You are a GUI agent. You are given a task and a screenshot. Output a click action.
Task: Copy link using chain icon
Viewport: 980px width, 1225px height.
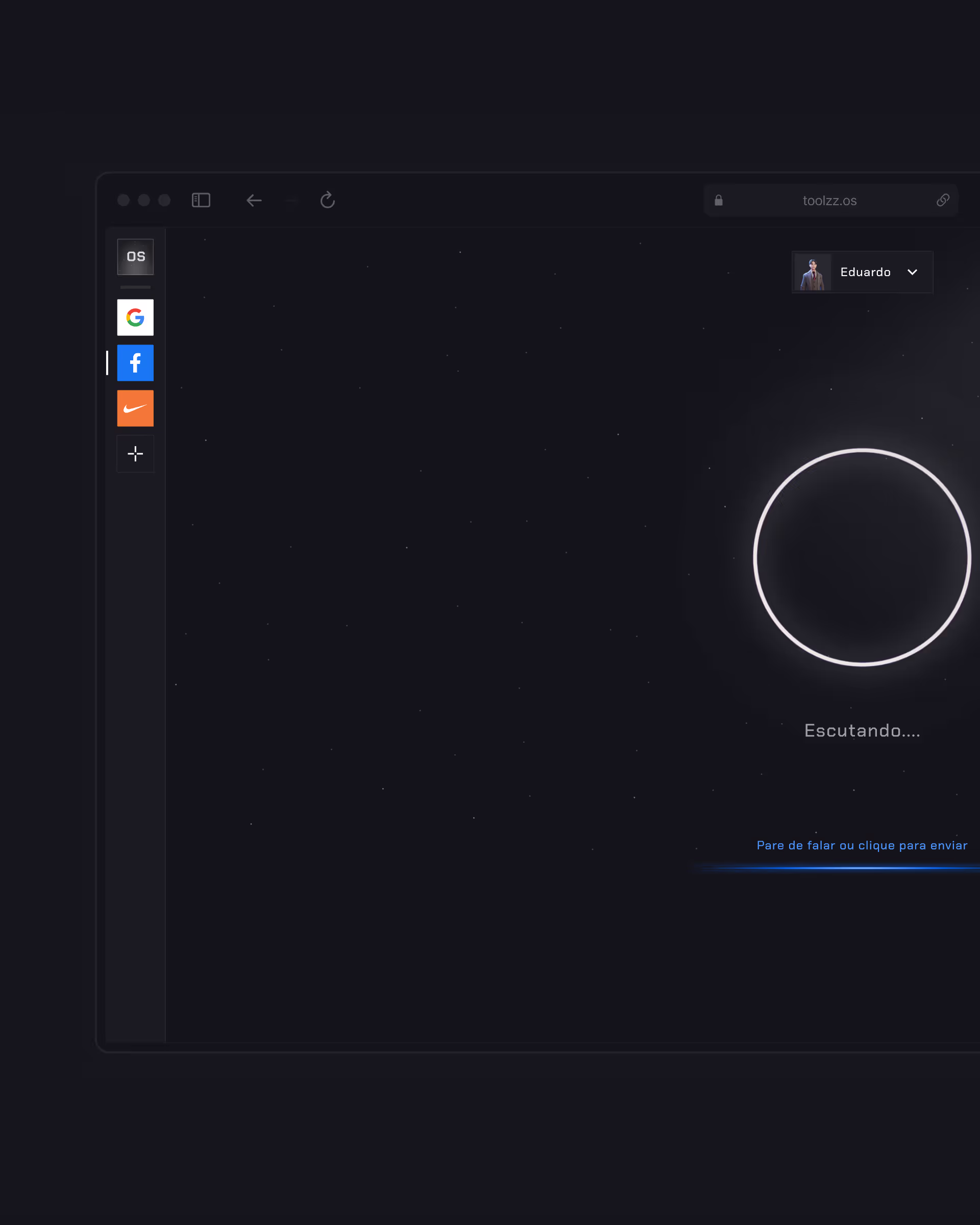(x=943, y=200)
